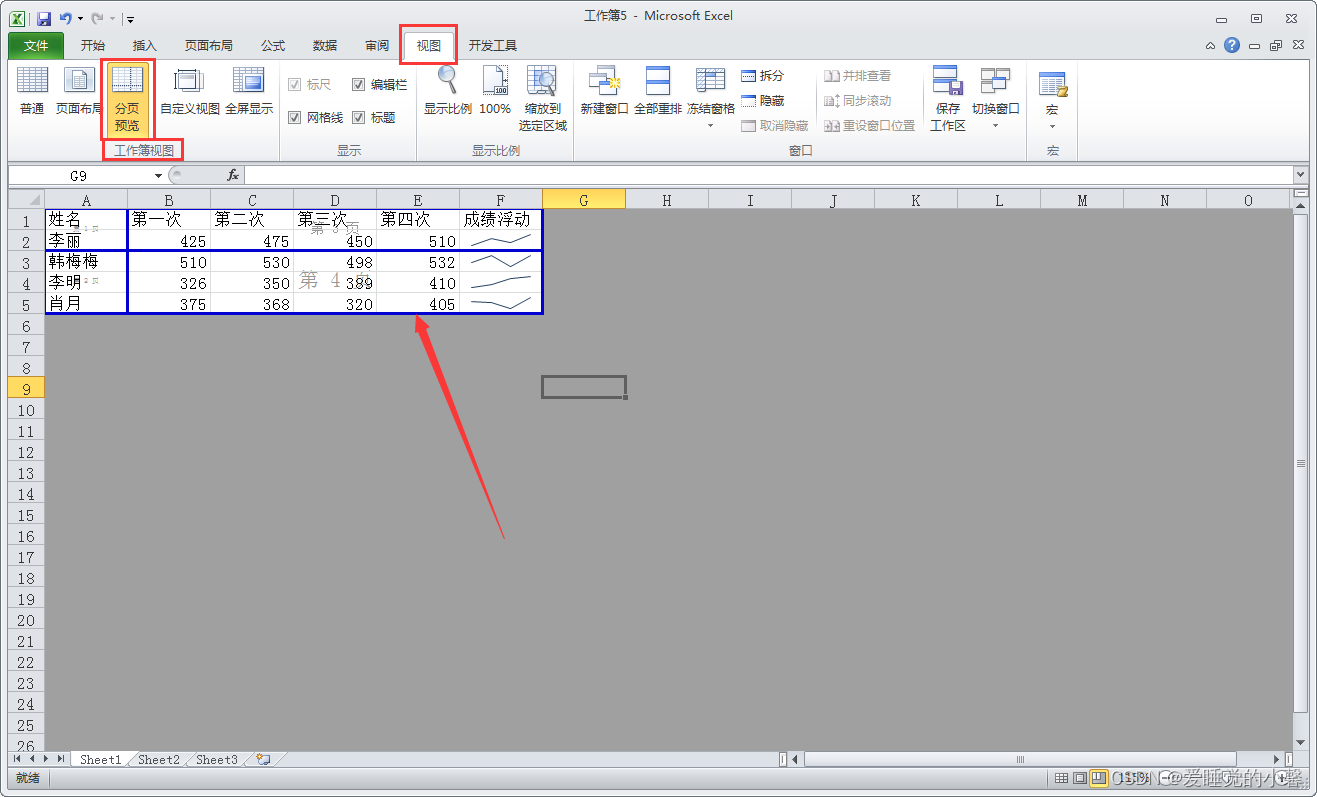The height and width of the screenshot is (797, 1317).
Task: Click cell containing 韩梅梅
Action: click(x=86, y=262)
